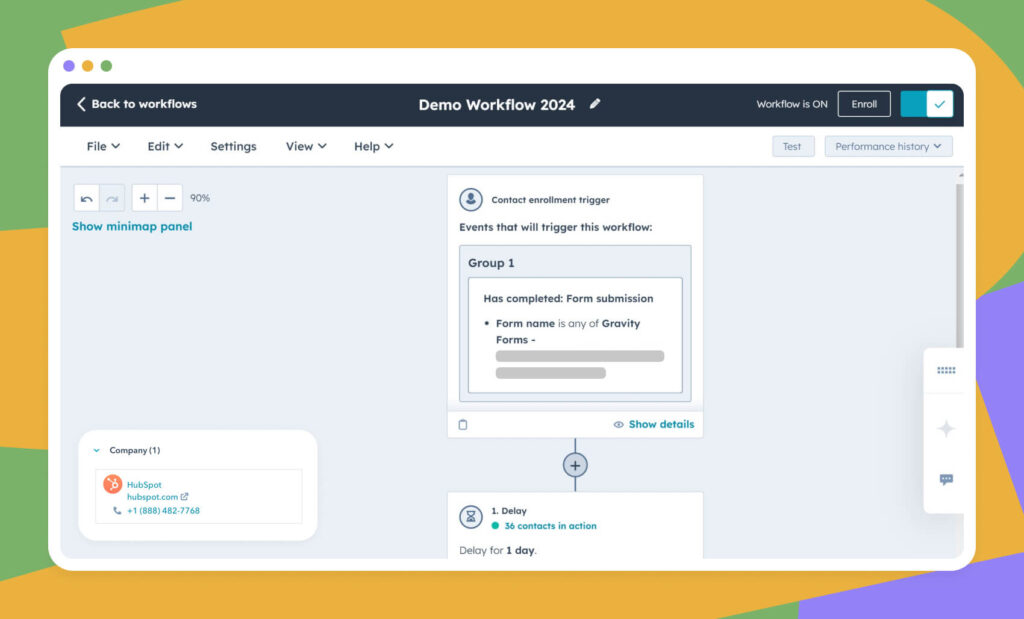
Task: Click the Contact enrollment trigger heading
Action: pyautogui.click(x=550, y=200)
